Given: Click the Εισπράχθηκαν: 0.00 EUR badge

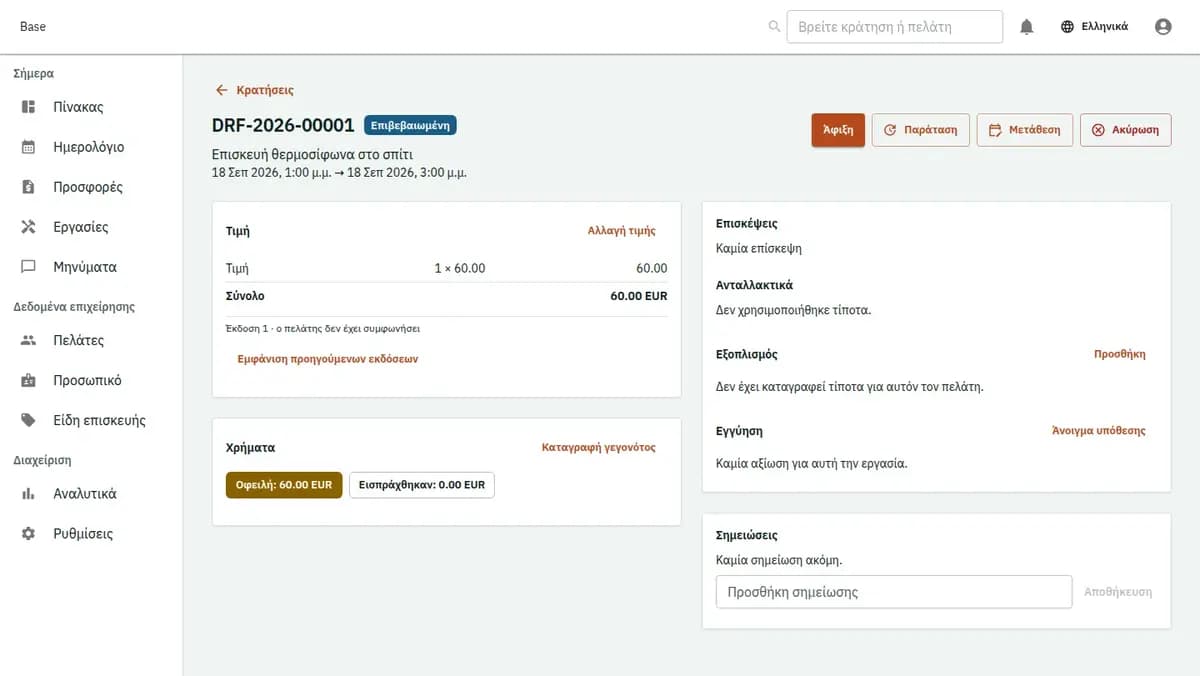Looking at the screenshot, I should 422,485.
